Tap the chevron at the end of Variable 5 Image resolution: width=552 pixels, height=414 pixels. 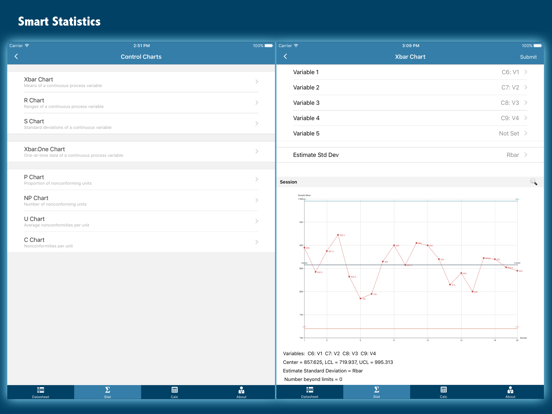pyautogui.click(x=526, y=133)
